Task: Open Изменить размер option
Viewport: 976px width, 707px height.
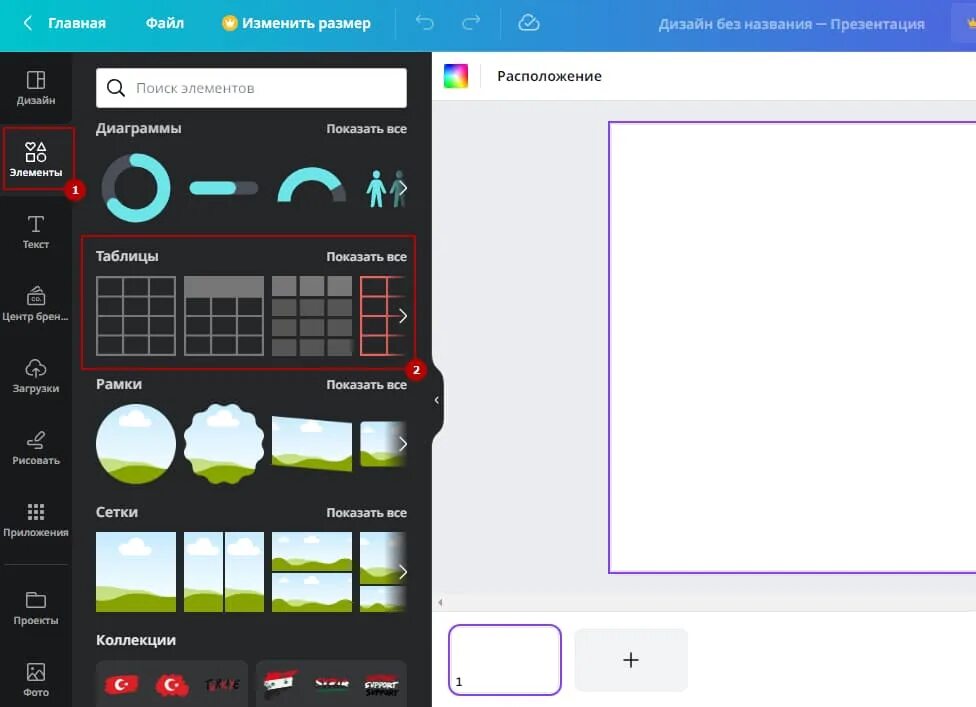Action: point(296,23)
